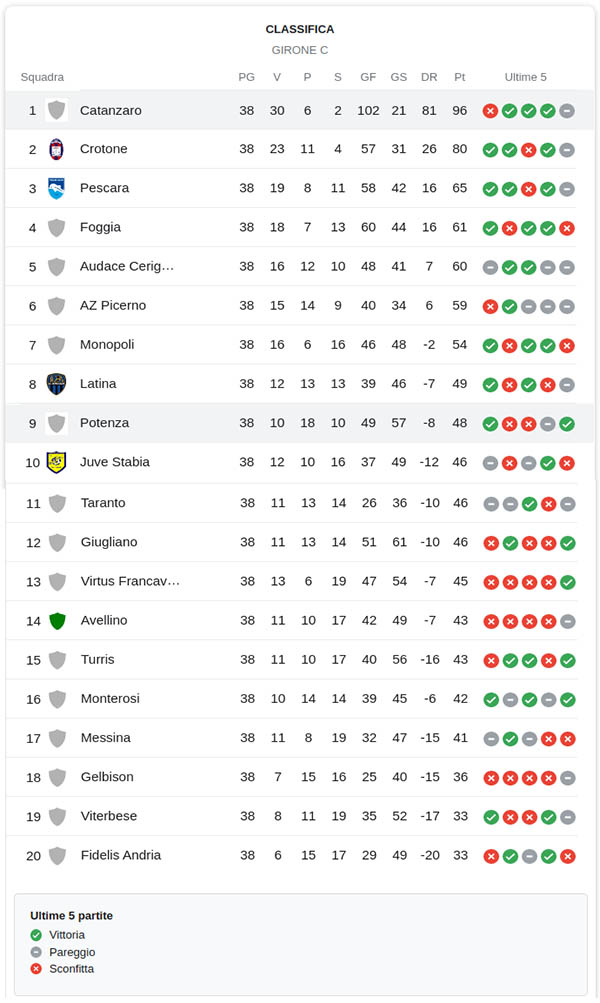Click the Juve Stabia yellow crest icon

click(x=57, y=462)
